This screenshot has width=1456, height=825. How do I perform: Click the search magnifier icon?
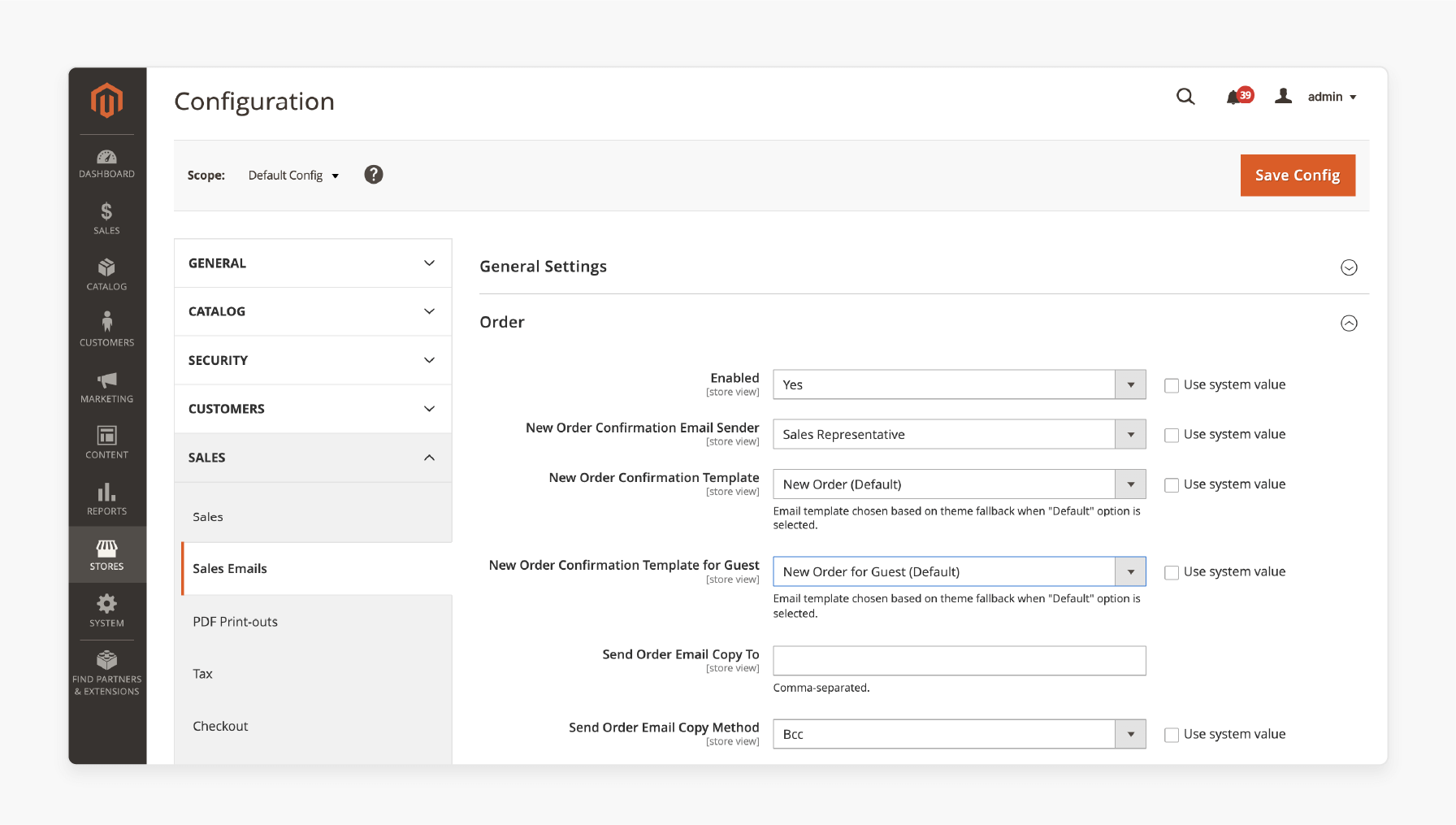[x=1185, y=97]
